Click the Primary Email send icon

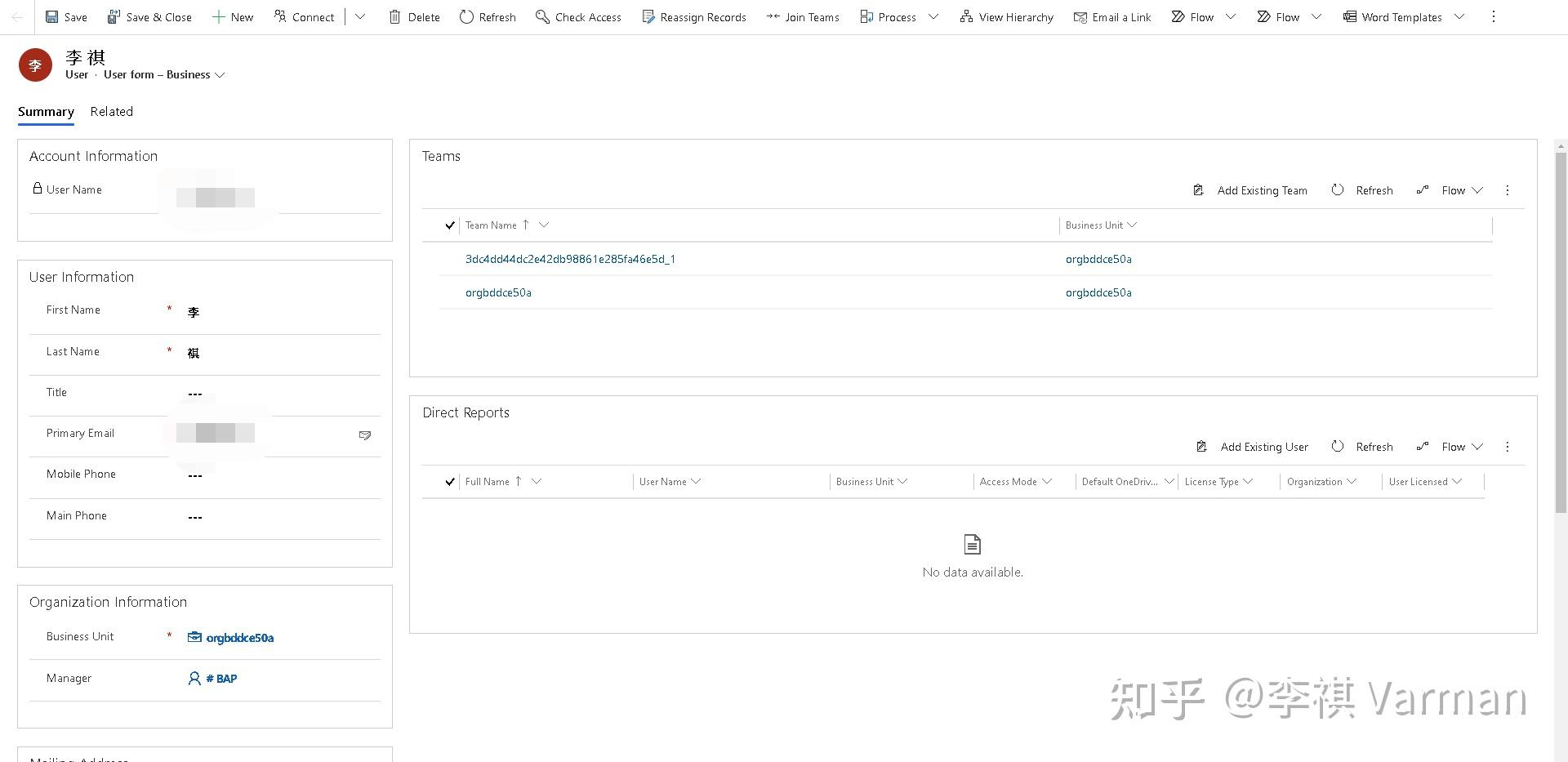pyautogui.click(x=365, y=435)
